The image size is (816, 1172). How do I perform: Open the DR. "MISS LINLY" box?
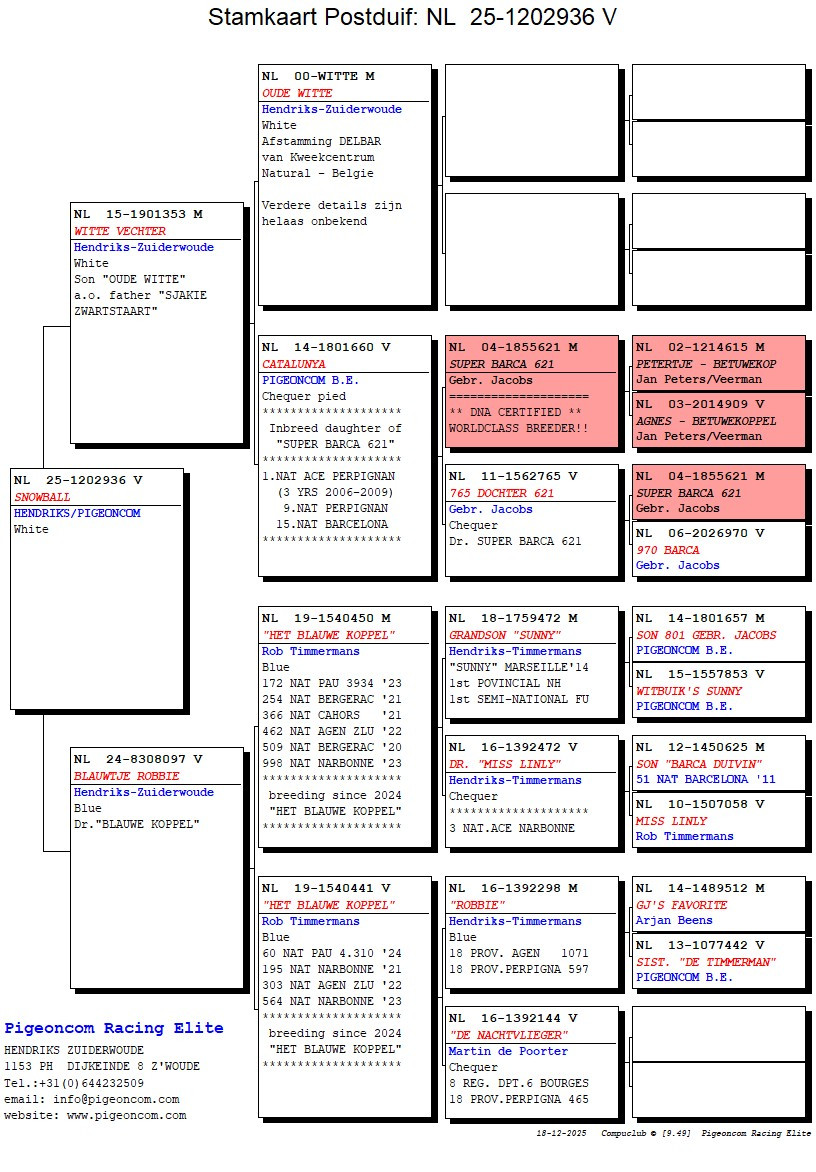(x=531, y=790)
